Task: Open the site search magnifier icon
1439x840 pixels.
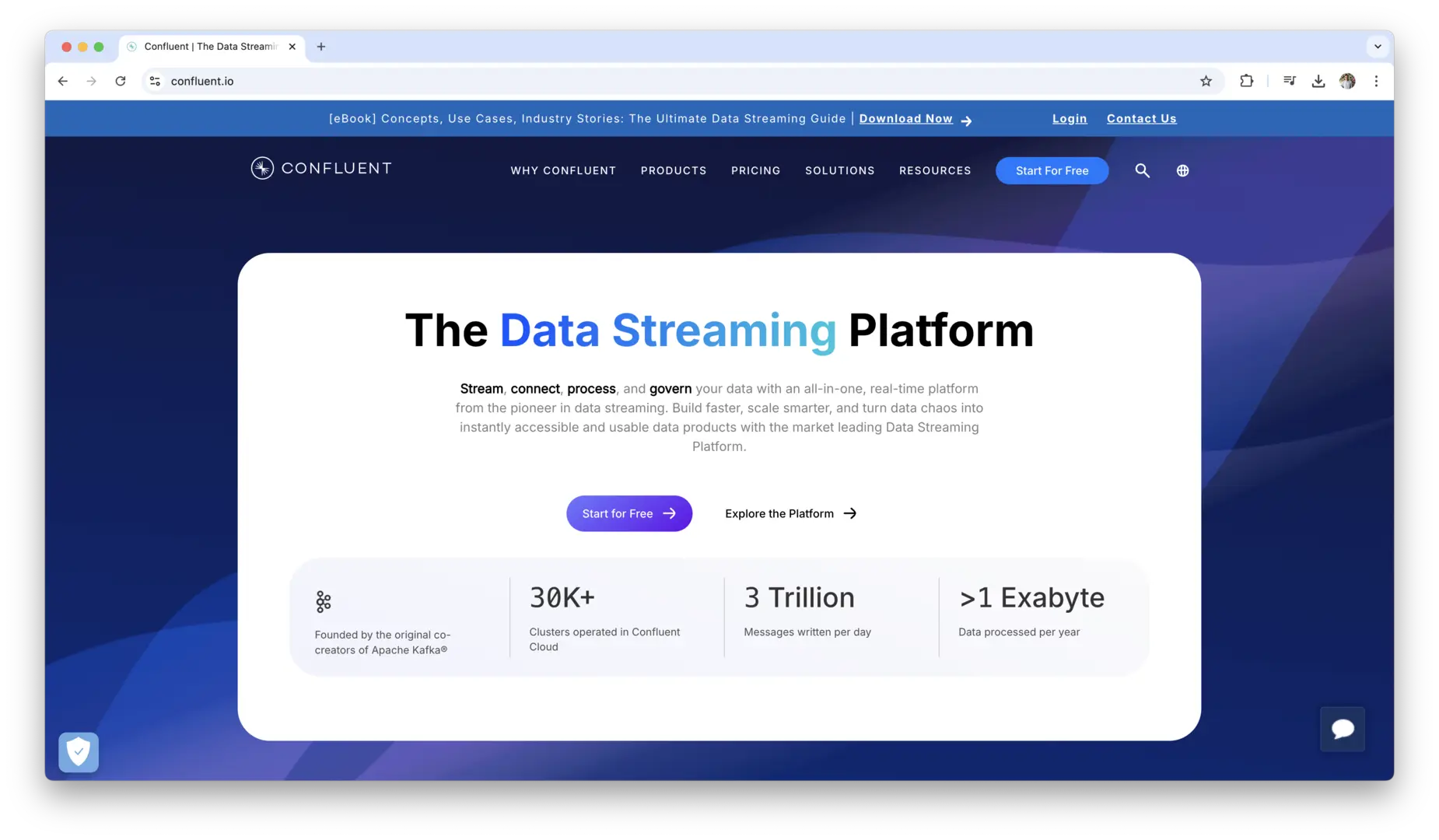Action: (1142, 170)
